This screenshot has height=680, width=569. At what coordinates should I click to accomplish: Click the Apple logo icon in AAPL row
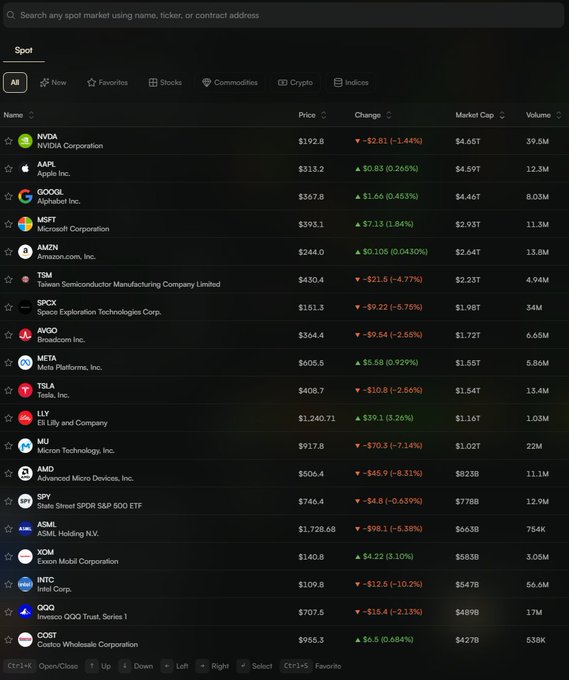pyautogui.click(x=25, y=169)
